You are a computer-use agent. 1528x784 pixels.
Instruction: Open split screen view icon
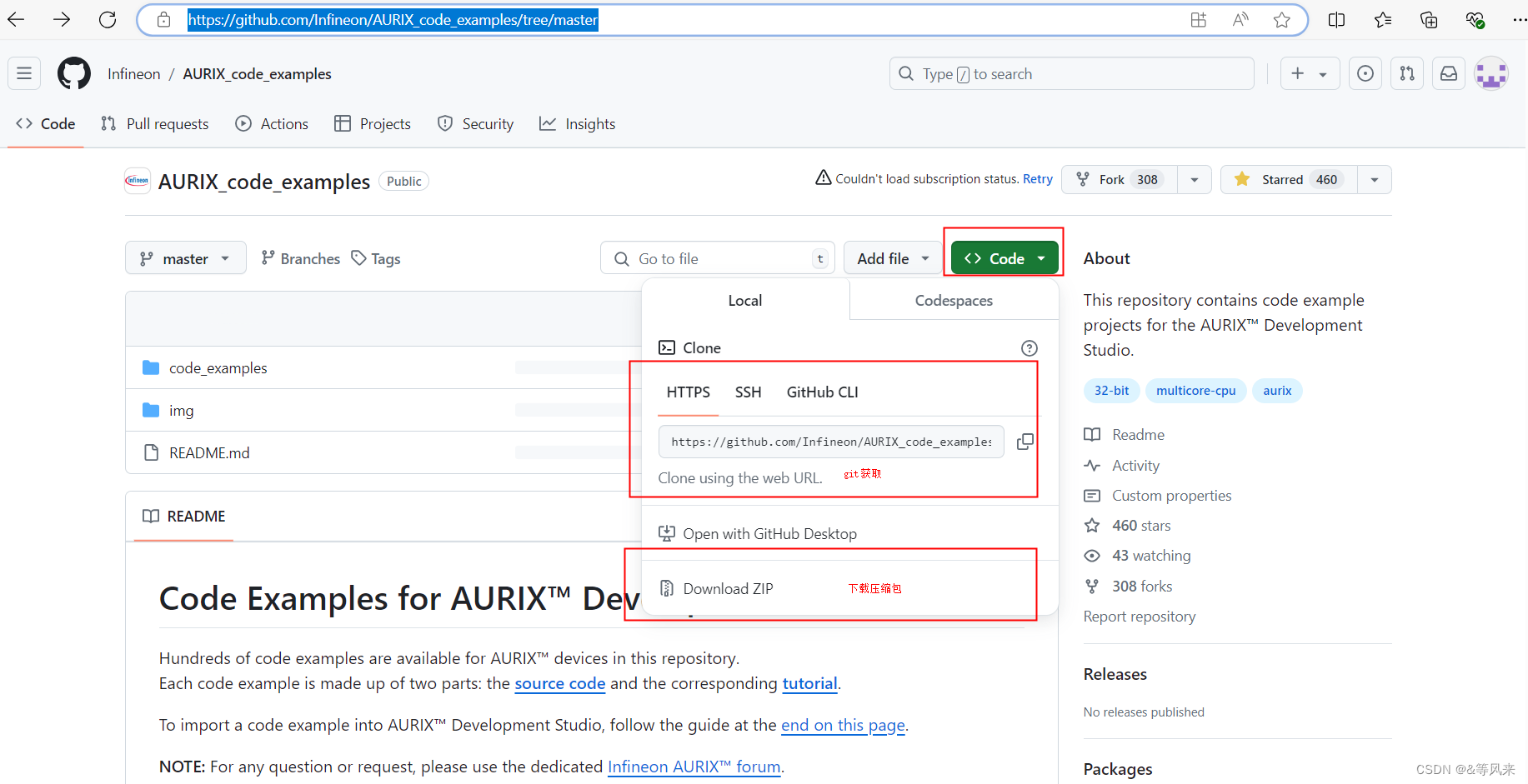click(x=1336, y=19)
